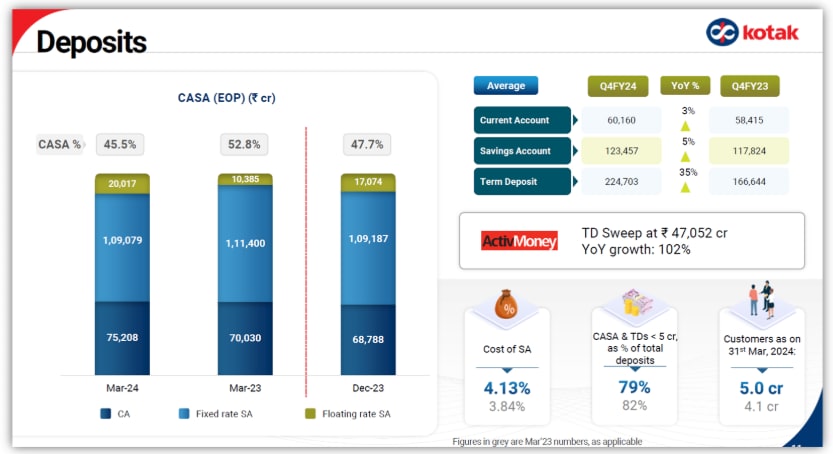Screen dimensions: 833x454
Task: Click the Term Deposit YoY up arrow
Action: point(686,186)
